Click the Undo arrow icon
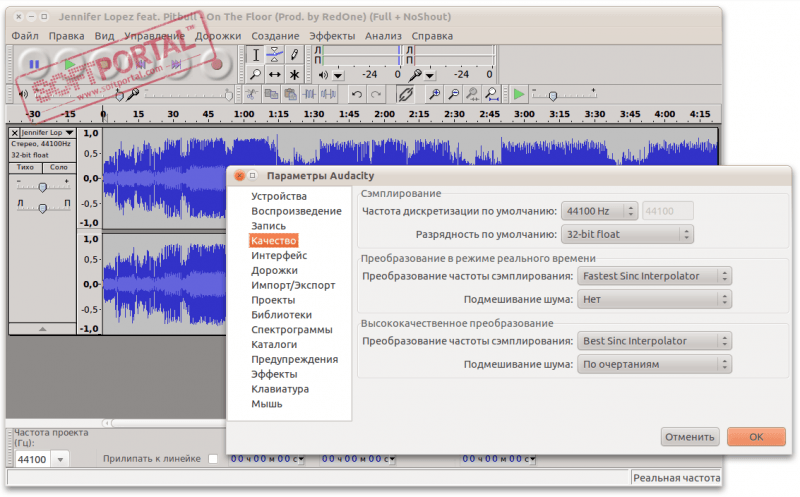800x497 pixels. click(x=356, y=94)
